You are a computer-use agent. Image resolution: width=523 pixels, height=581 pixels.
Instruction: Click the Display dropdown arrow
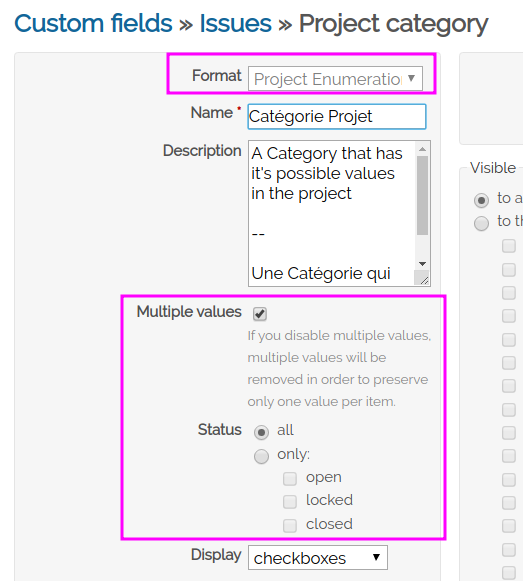click(377, 557)
